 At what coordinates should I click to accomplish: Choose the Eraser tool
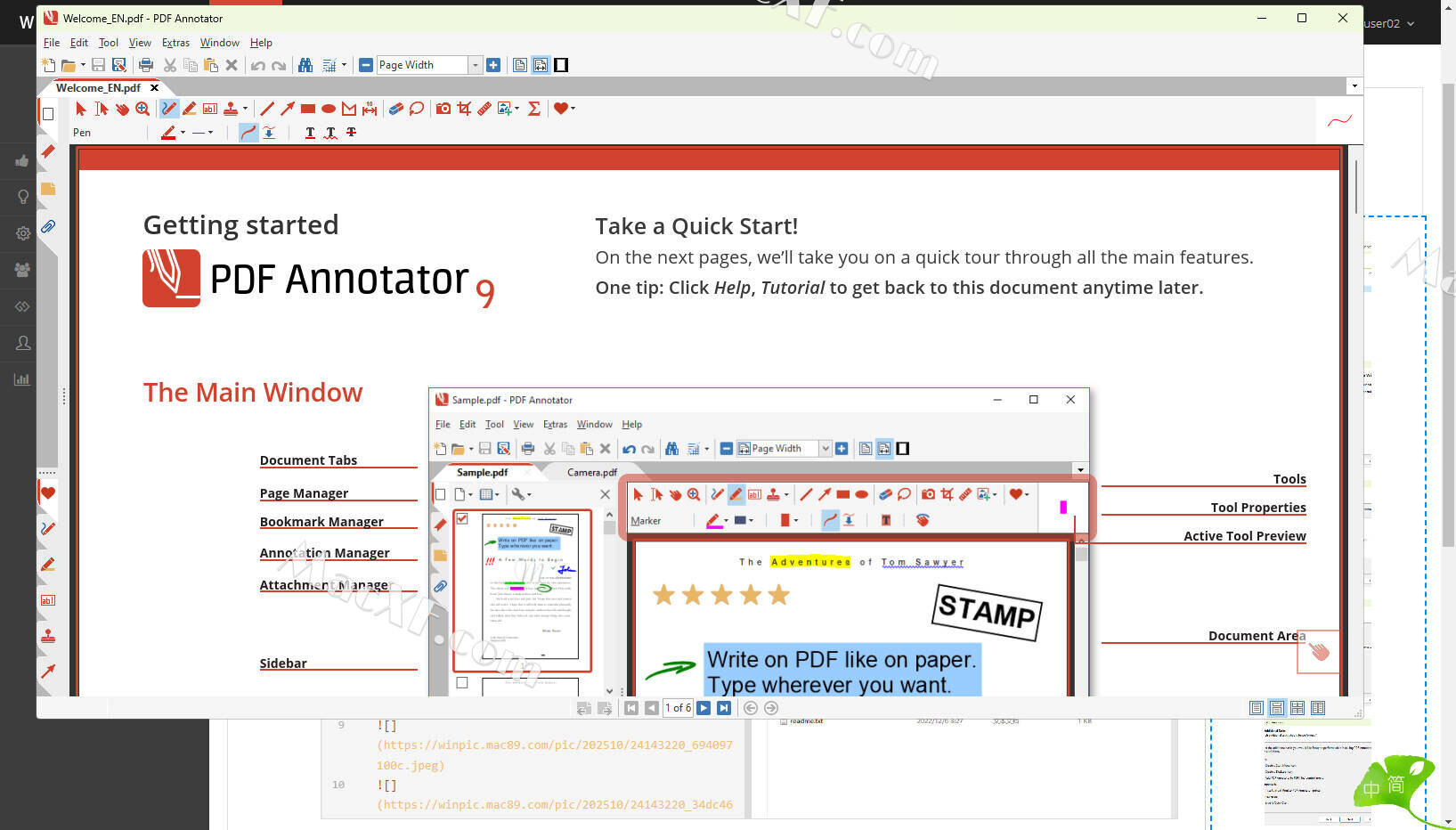[x=395, y=109]
